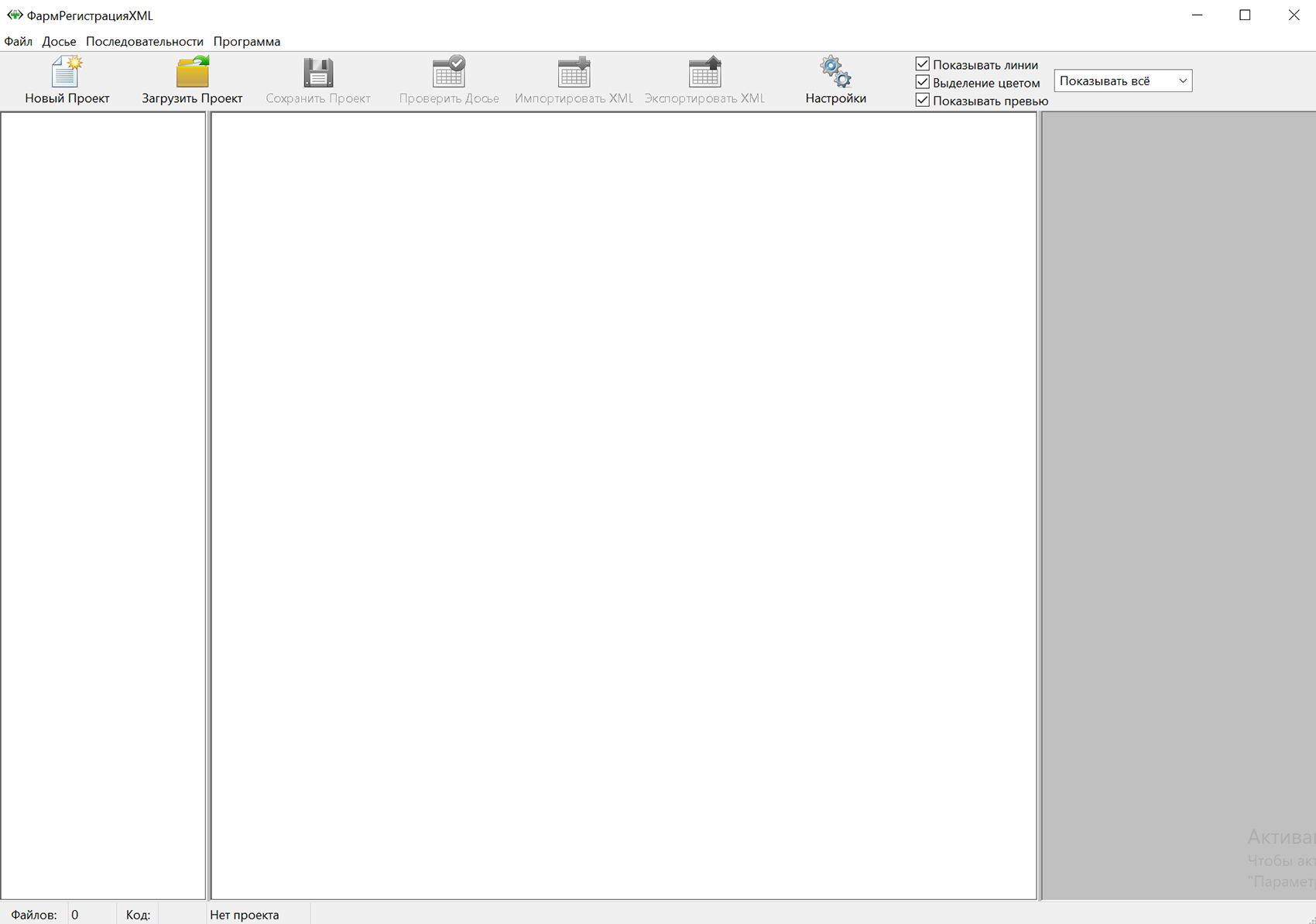The height and width of the screenshot is (924, 1316).
Task: Click the gray preview panel on the right
Action: (x=1178, y=464)
